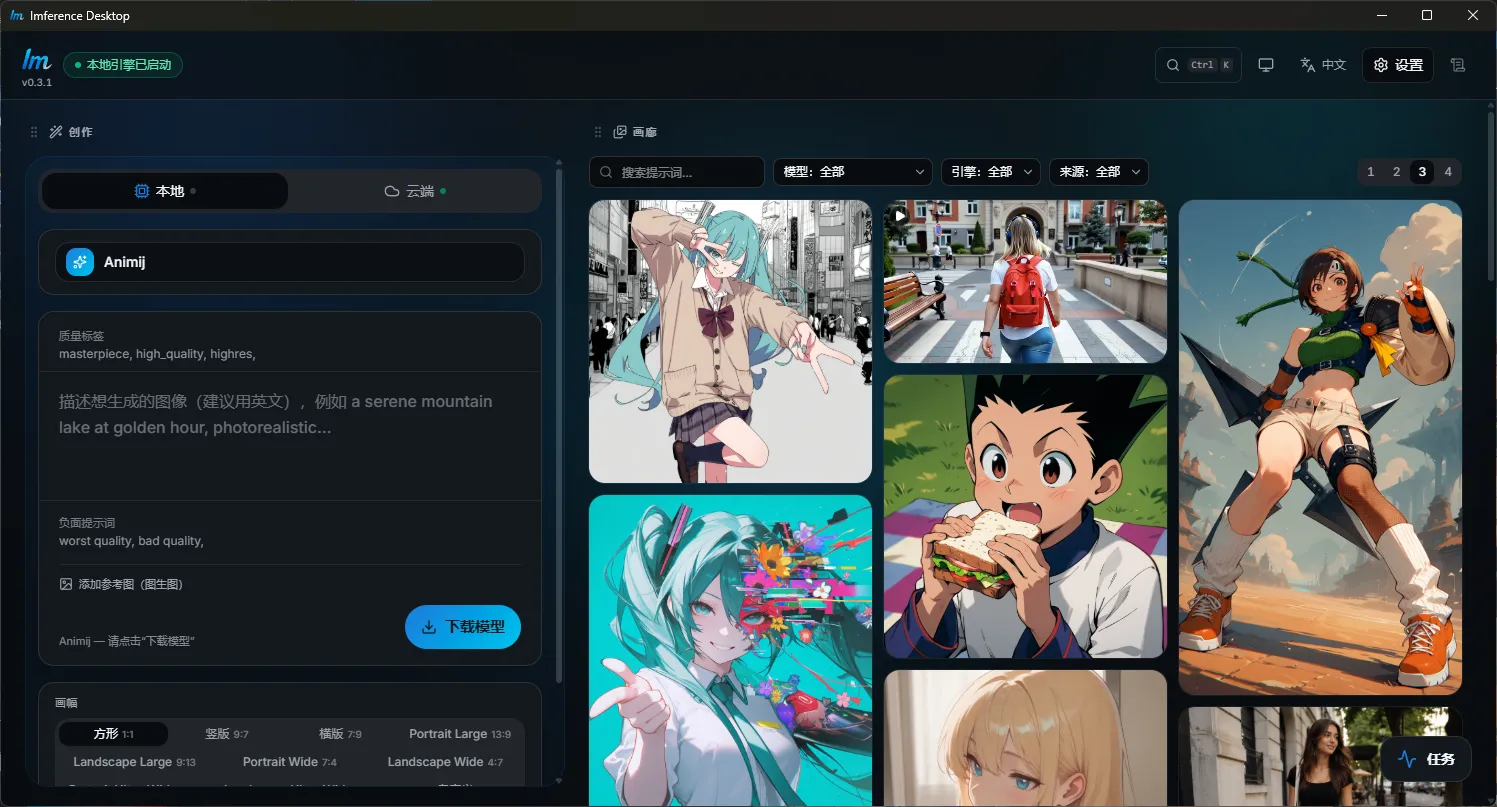Open the boy eating sandwich thumbnail
Viewport: 1497px width, 807px height.
pos(1025,516)
